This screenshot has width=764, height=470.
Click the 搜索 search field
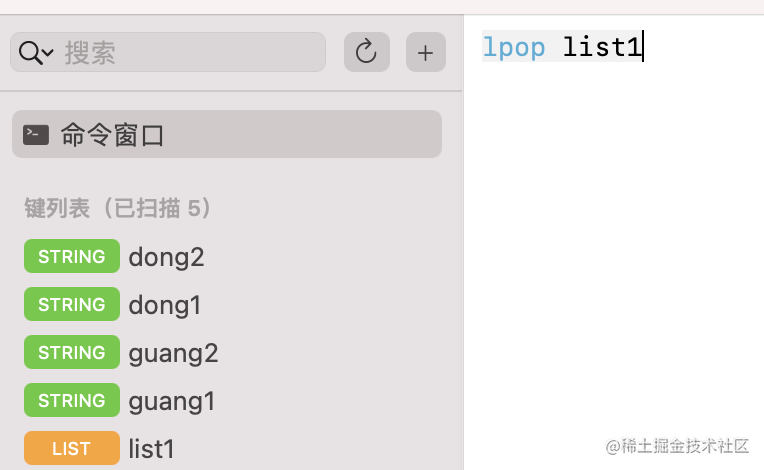click(168, 52)
